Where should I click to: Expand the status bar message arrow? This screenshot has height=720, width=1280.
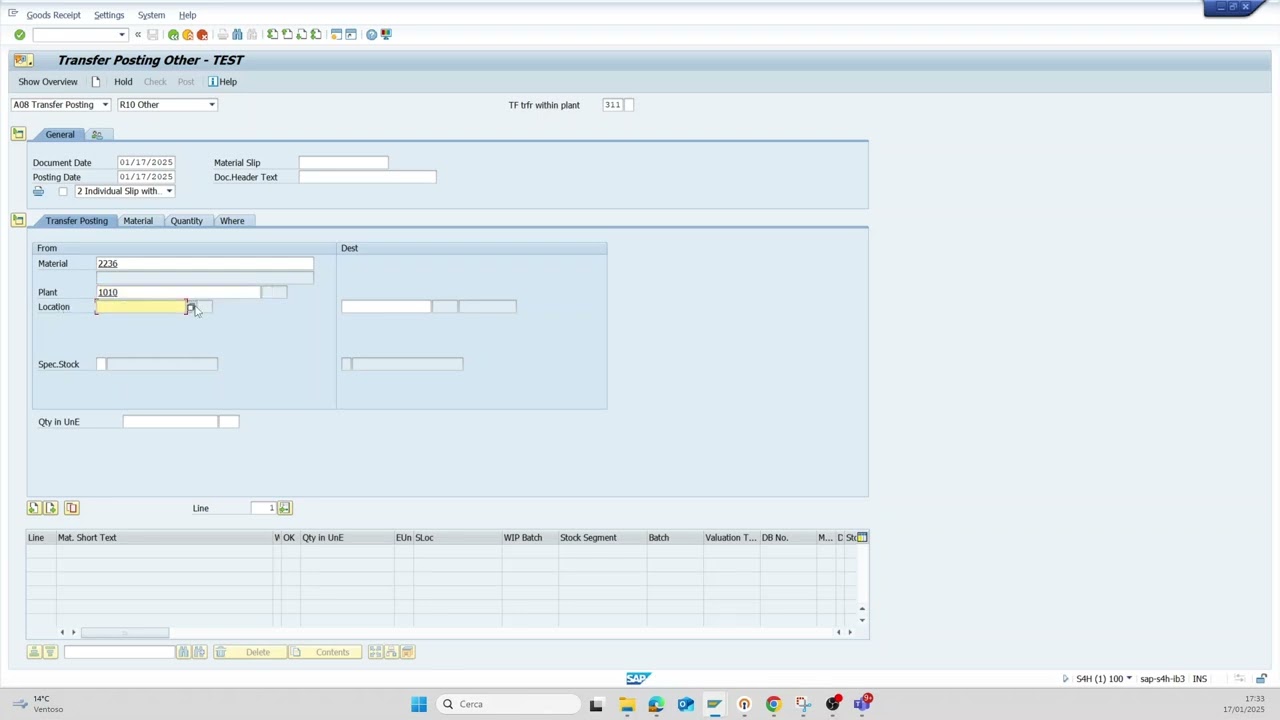(1065, 679)
